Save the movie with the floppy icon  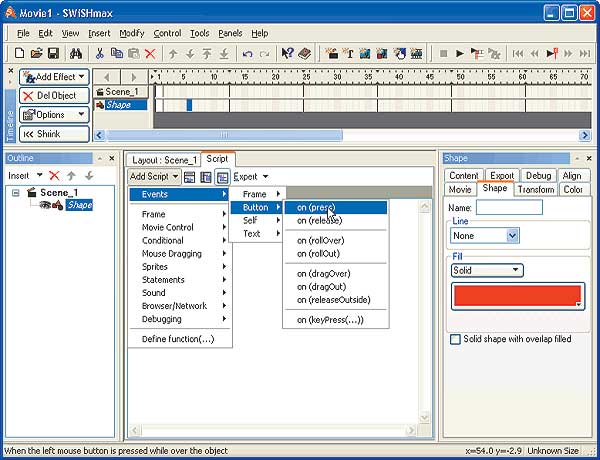point(53,53)
